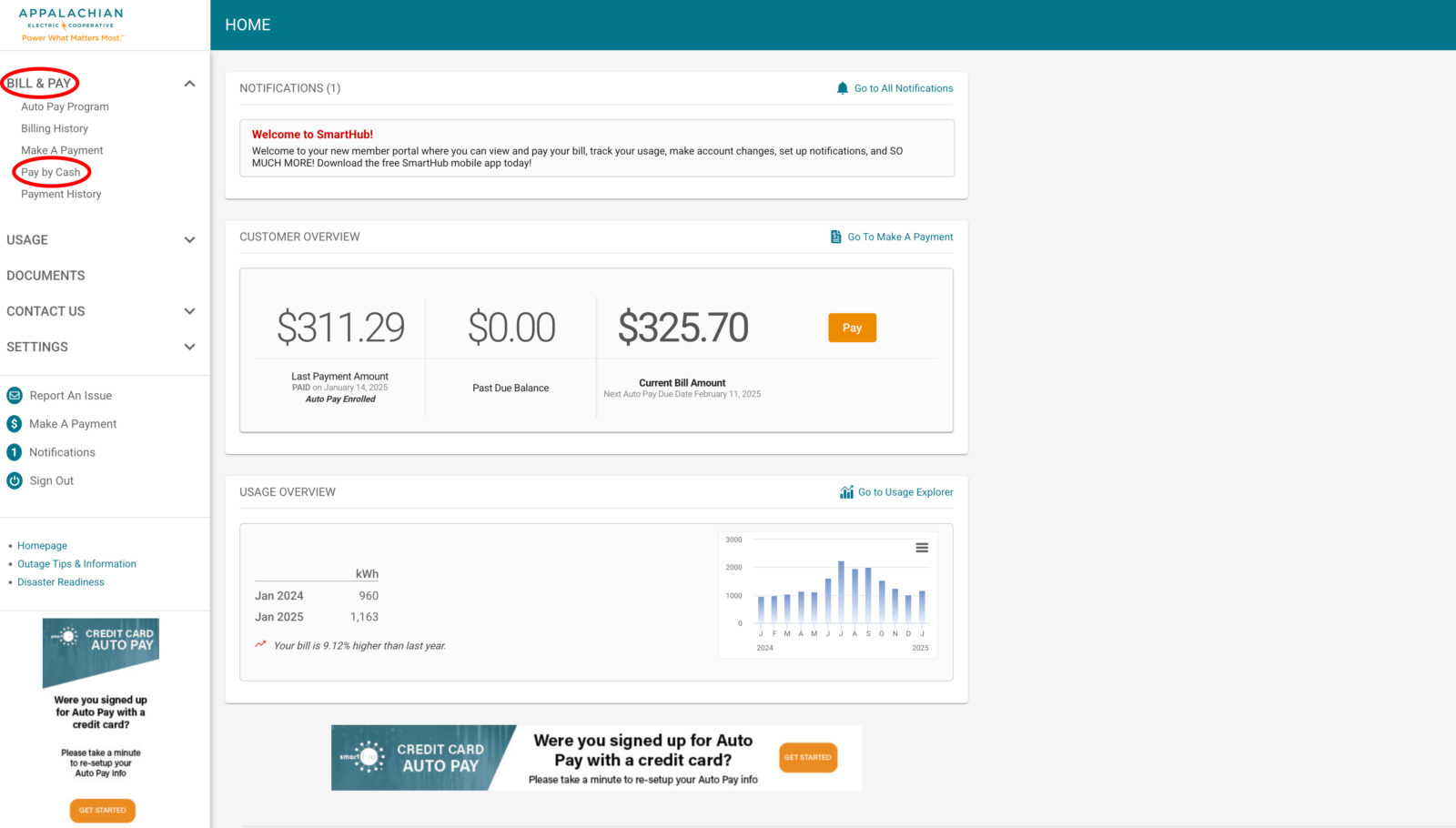Image resolution: width=1456 pixels, height=828 pixels.
Task: Expand the Settings menu chevron
Action: pos(189,347)
